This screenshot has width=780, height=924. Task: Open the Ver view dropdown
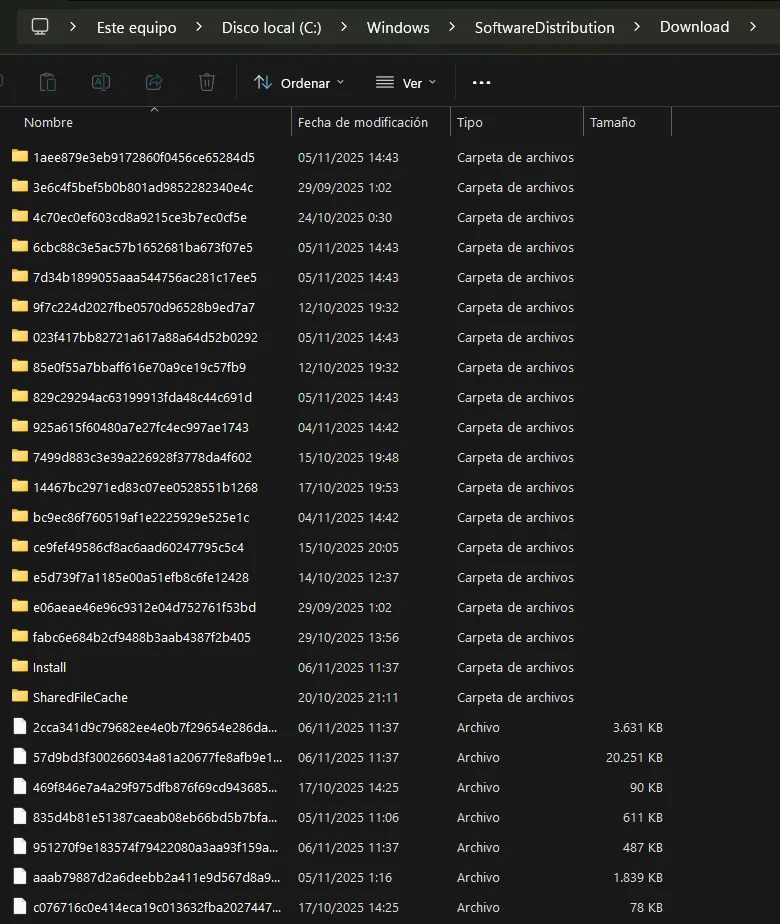(x=406, y=83)
